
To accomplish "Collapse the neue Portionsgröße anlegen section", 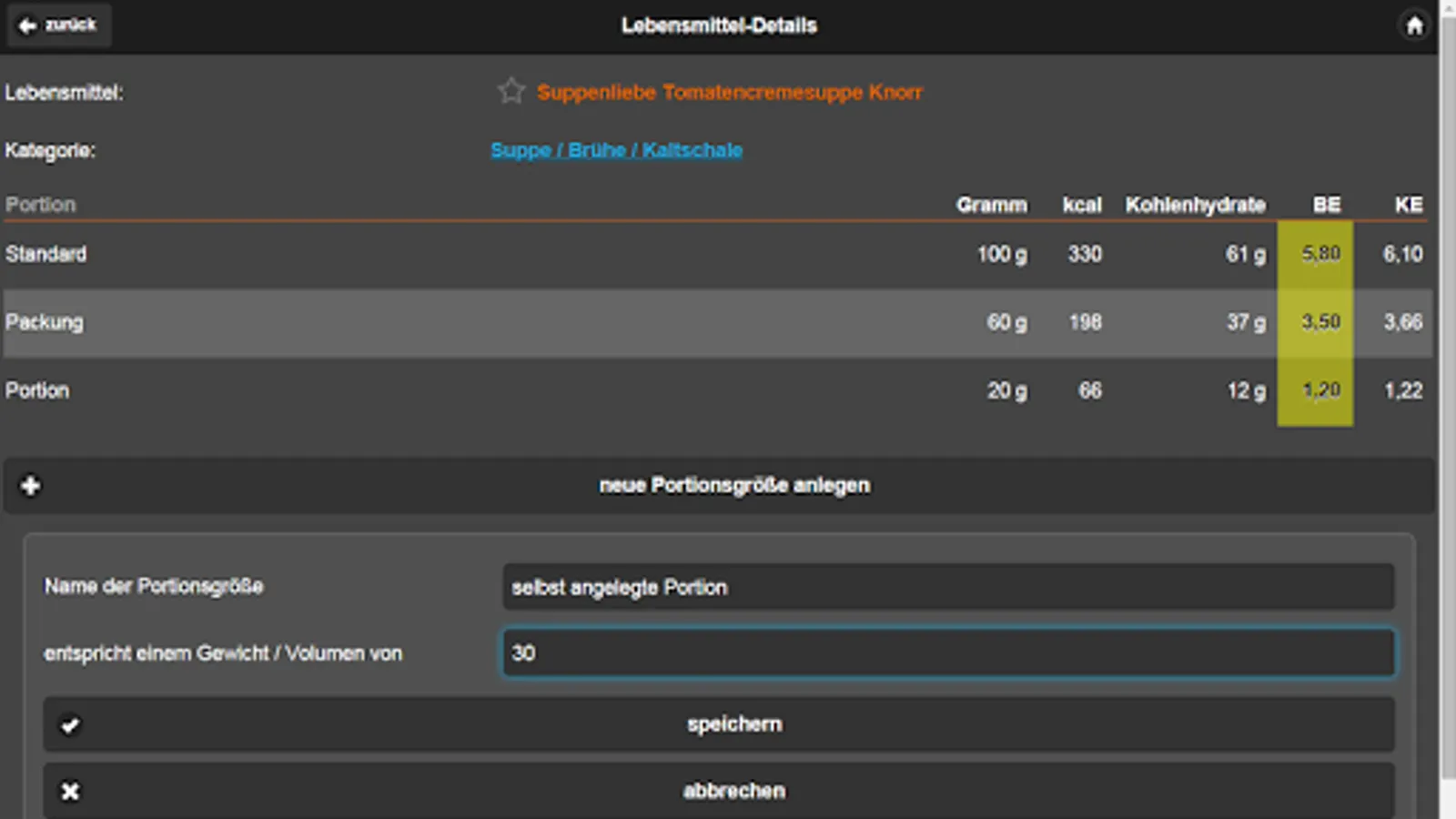I will point(733,486).
